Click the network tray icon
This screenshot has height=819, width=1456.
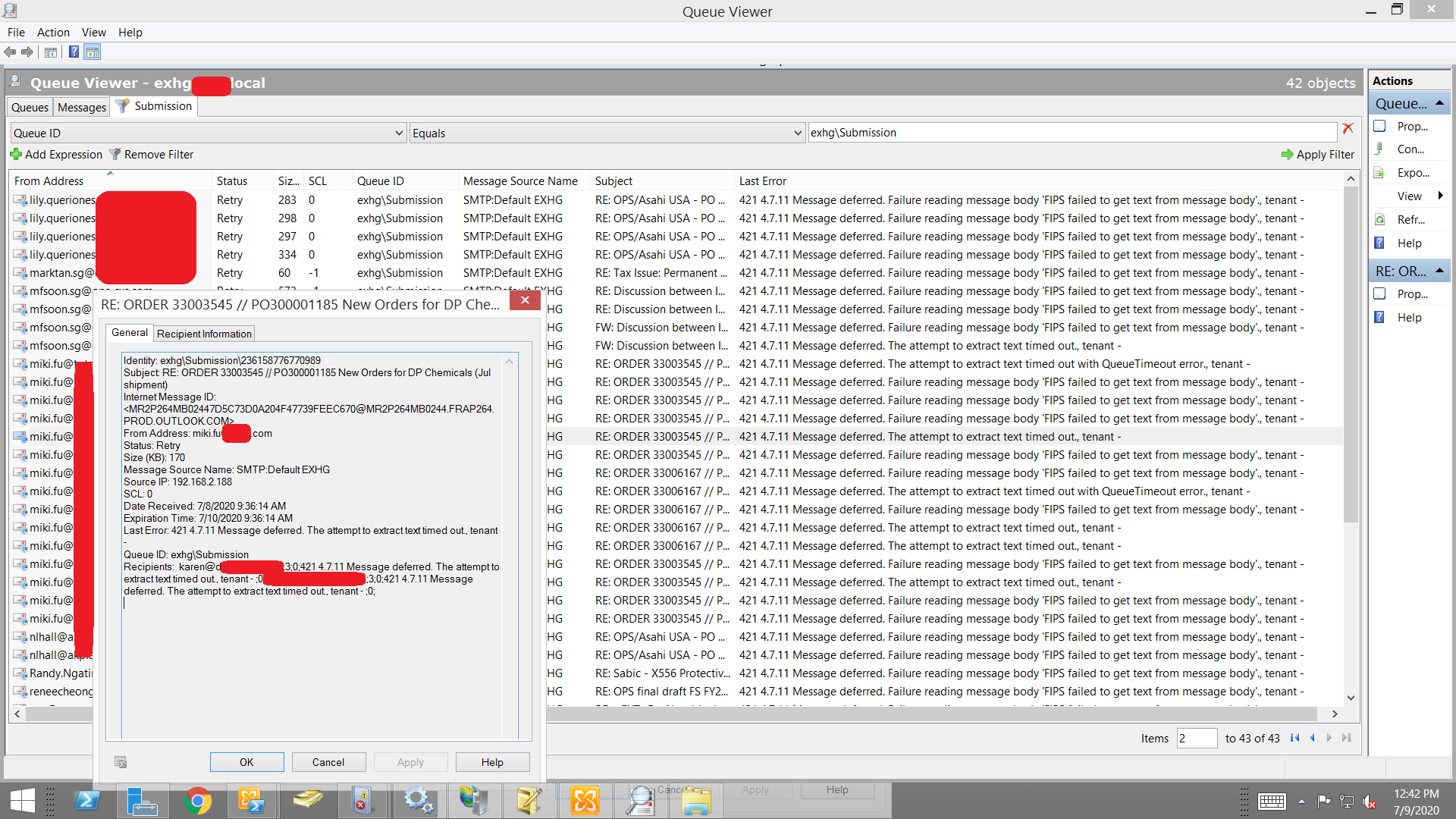(1347, 802)
